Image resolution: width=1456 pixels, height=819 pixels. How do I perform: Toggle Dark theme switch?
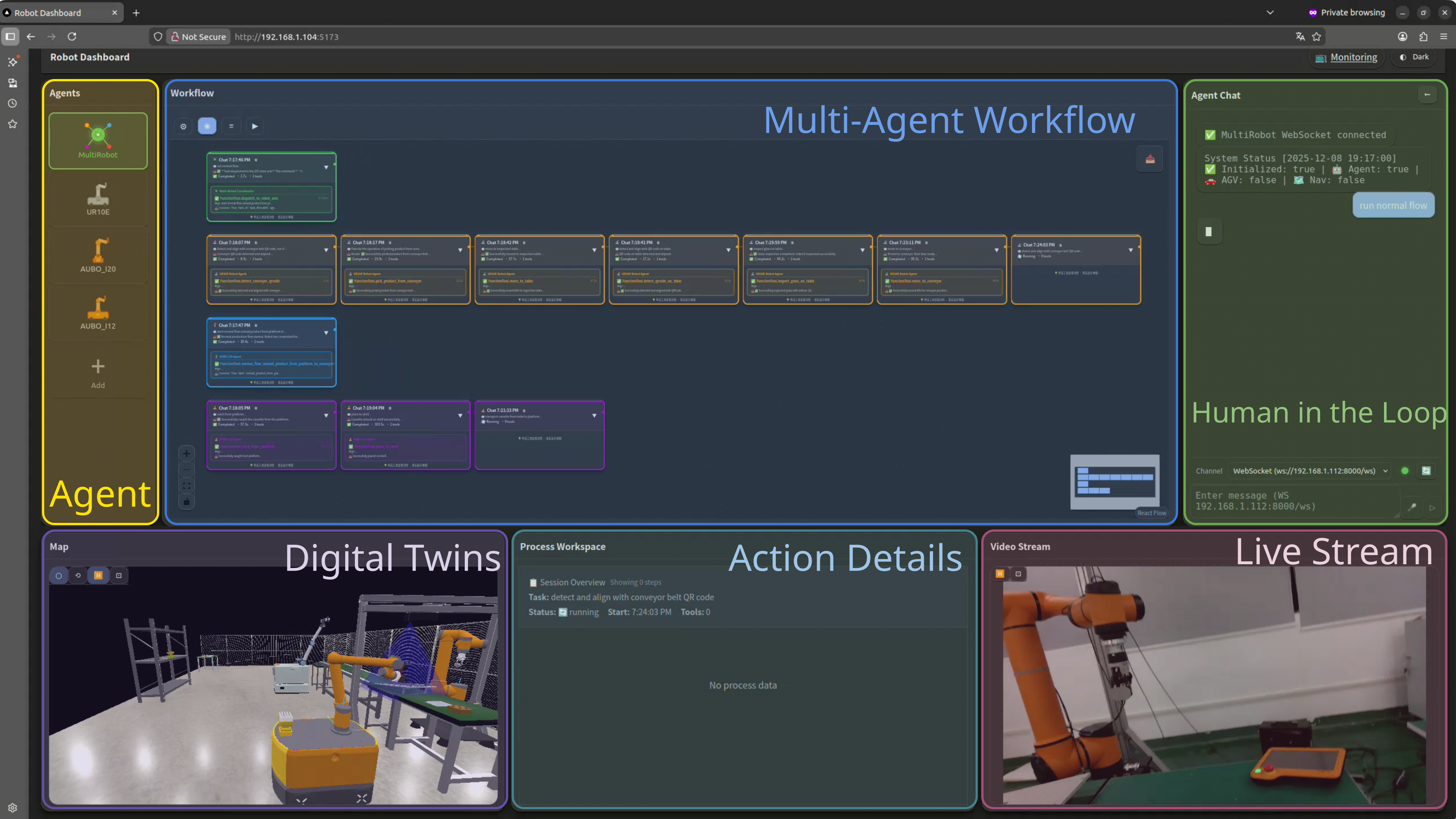[x=1414, y=57]
